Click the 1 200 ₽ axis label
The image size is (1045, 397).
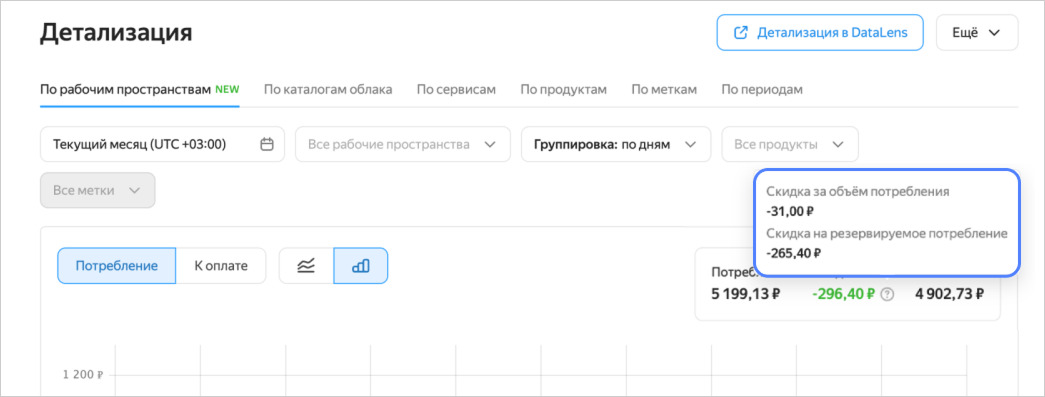[x=83, y=375]
